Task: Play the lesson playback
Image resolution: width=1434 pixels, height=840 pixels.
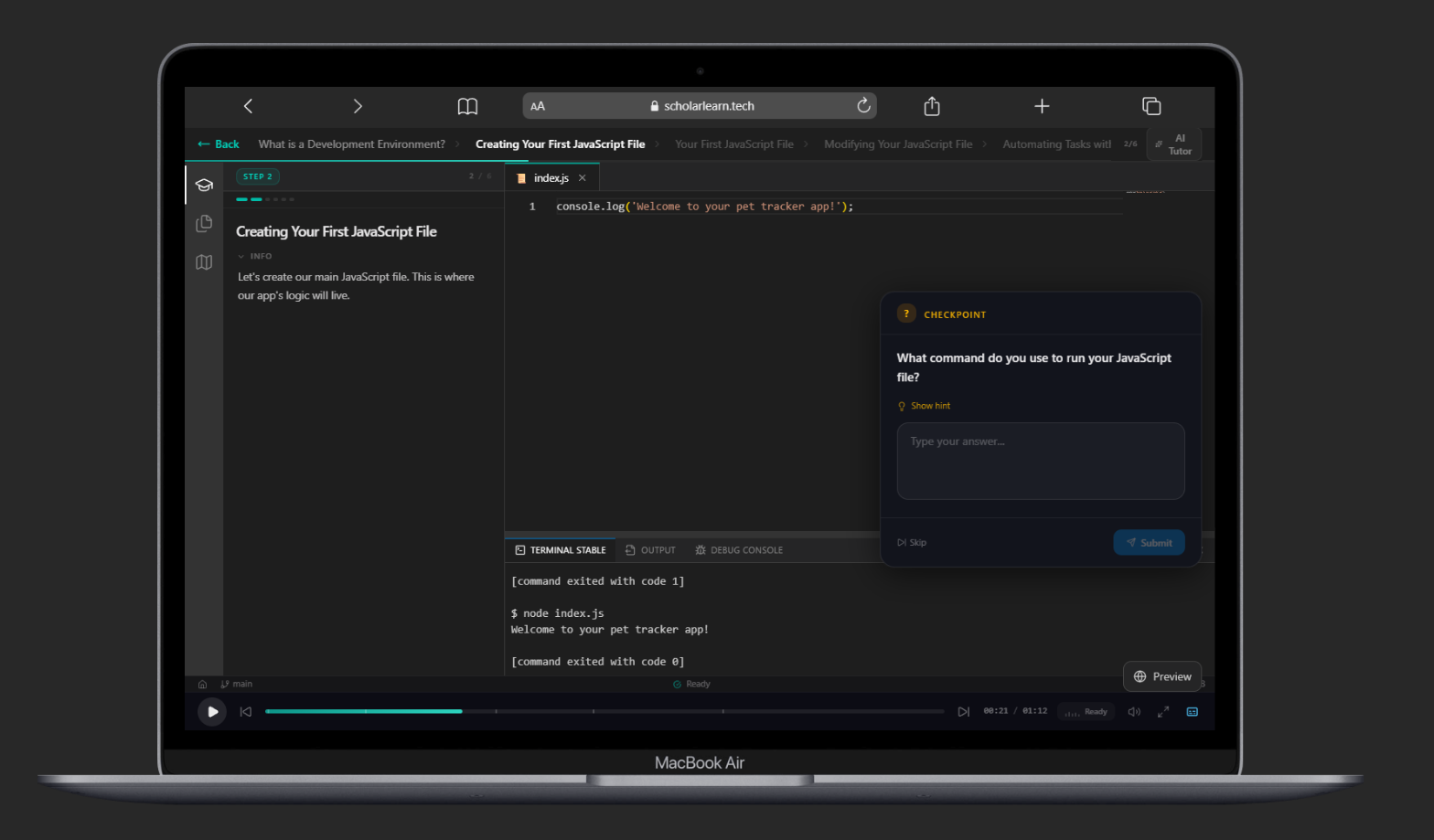Action: click(212, 711)
